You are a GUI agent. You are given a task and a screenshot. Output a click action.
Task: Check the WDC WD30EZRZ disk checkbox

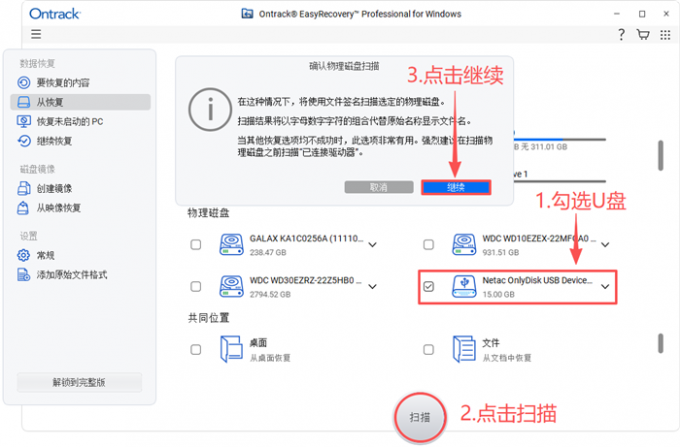[196, 287]
